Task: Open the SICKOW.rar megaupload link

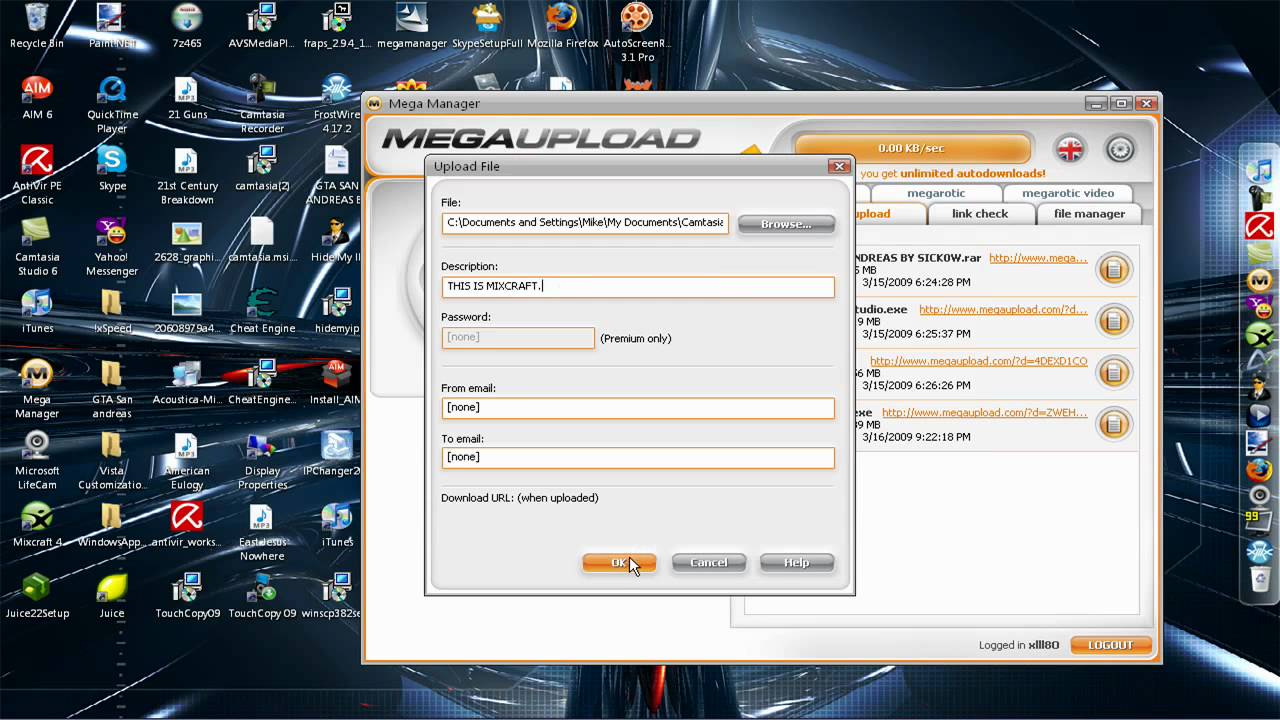Action: coord(1038,258)
